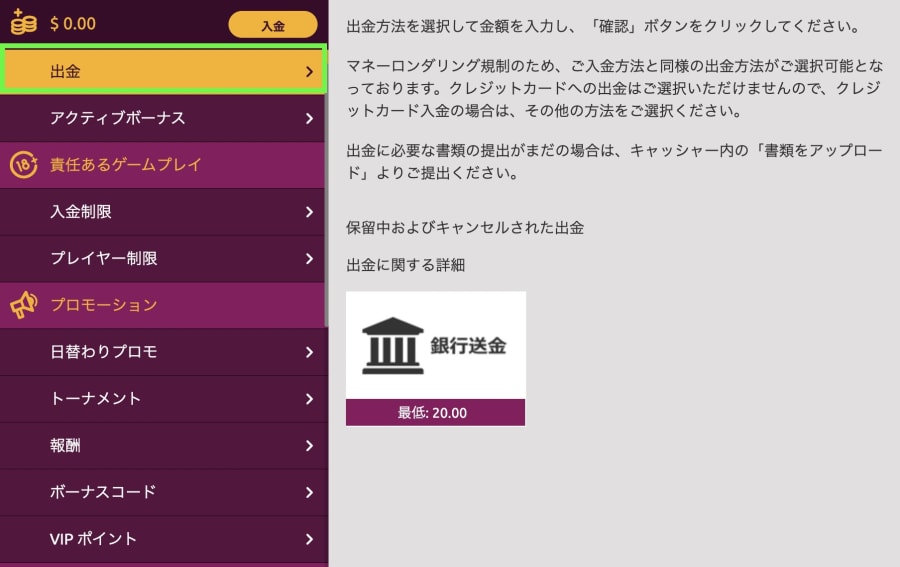
Task: Click chevron arrow beside 報酬
Action: point(309,445)
